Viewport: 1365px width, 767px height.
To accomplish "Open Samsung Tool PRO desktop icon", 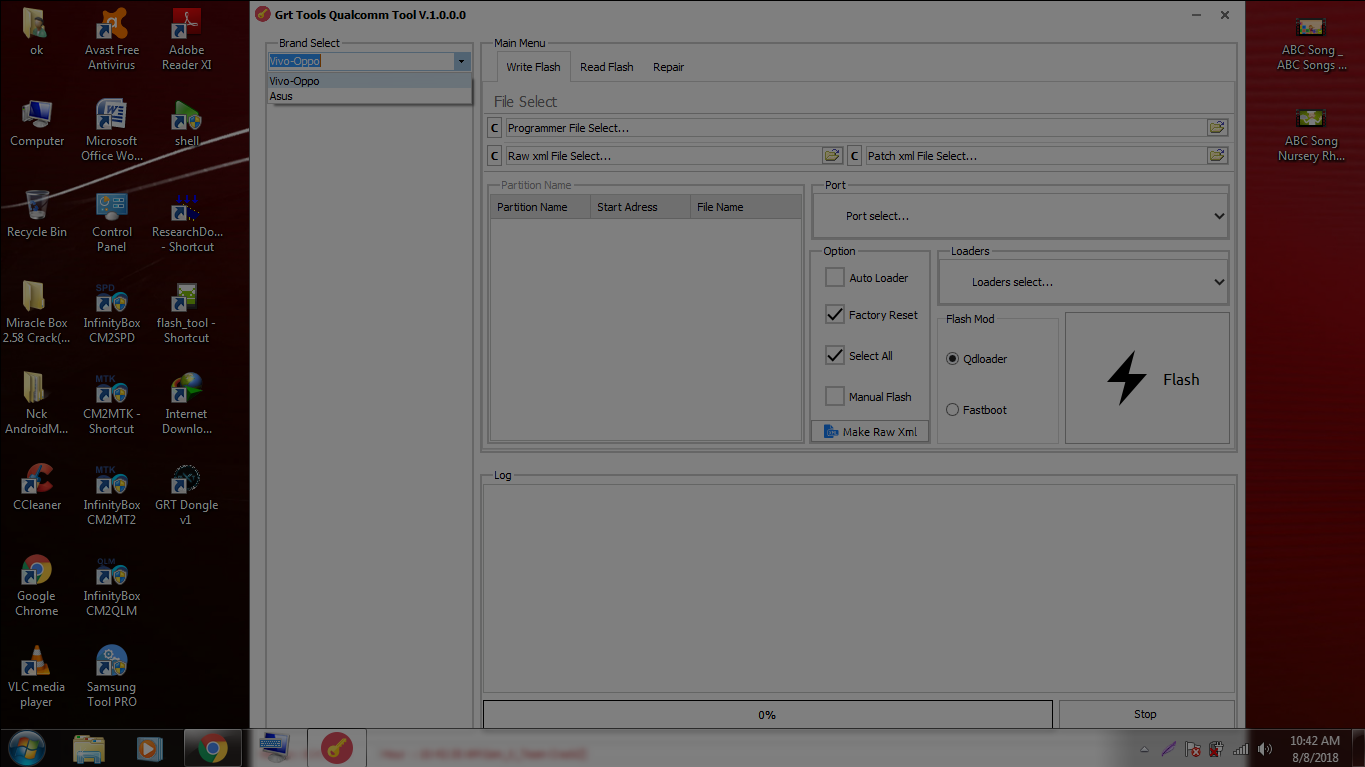I will (111, 675).
